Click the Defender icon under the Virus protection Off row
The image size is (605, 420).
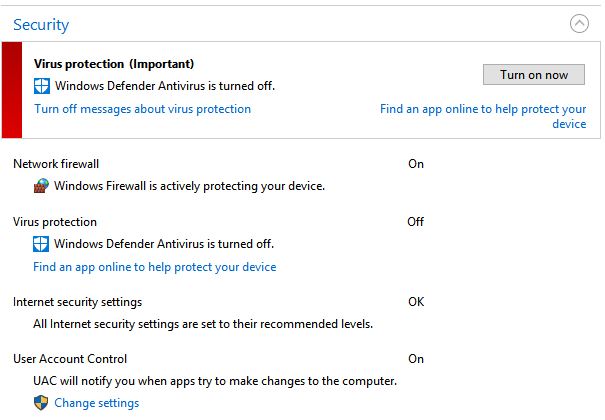[x=41, y=244]
